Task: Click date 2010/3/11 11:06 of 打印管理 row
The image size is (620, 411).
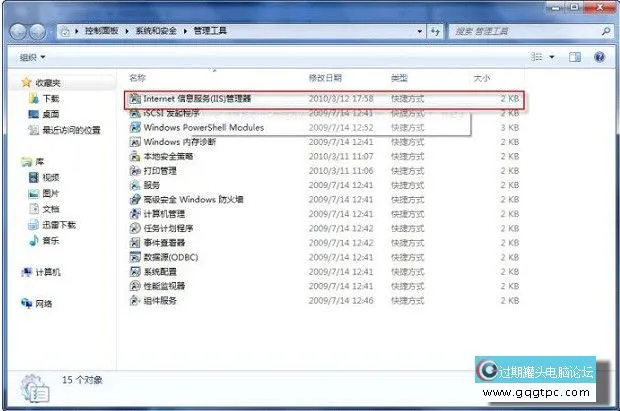Action: tap(341, 170)
